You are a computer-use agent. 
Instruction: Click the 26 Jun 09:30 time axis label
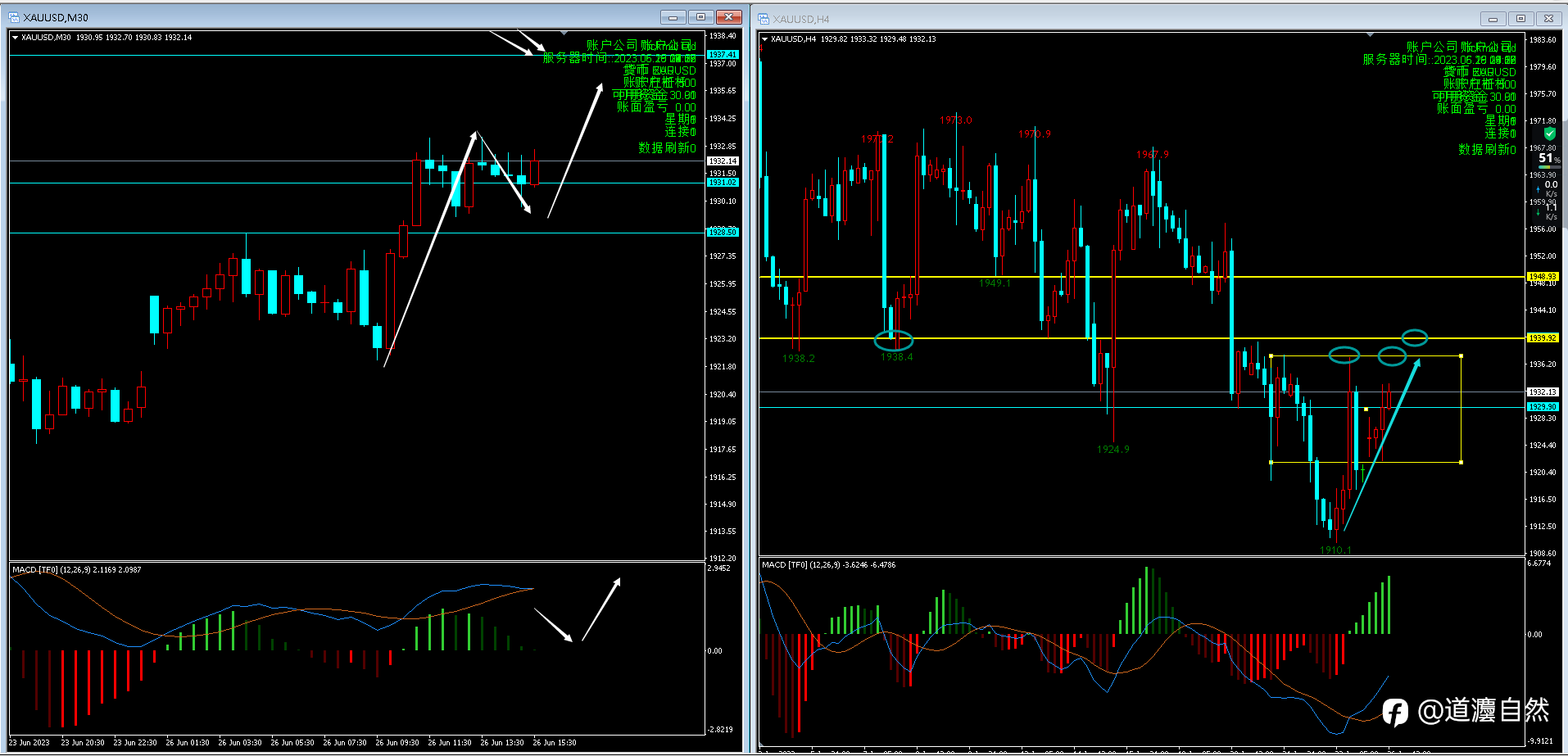(397, 743)
